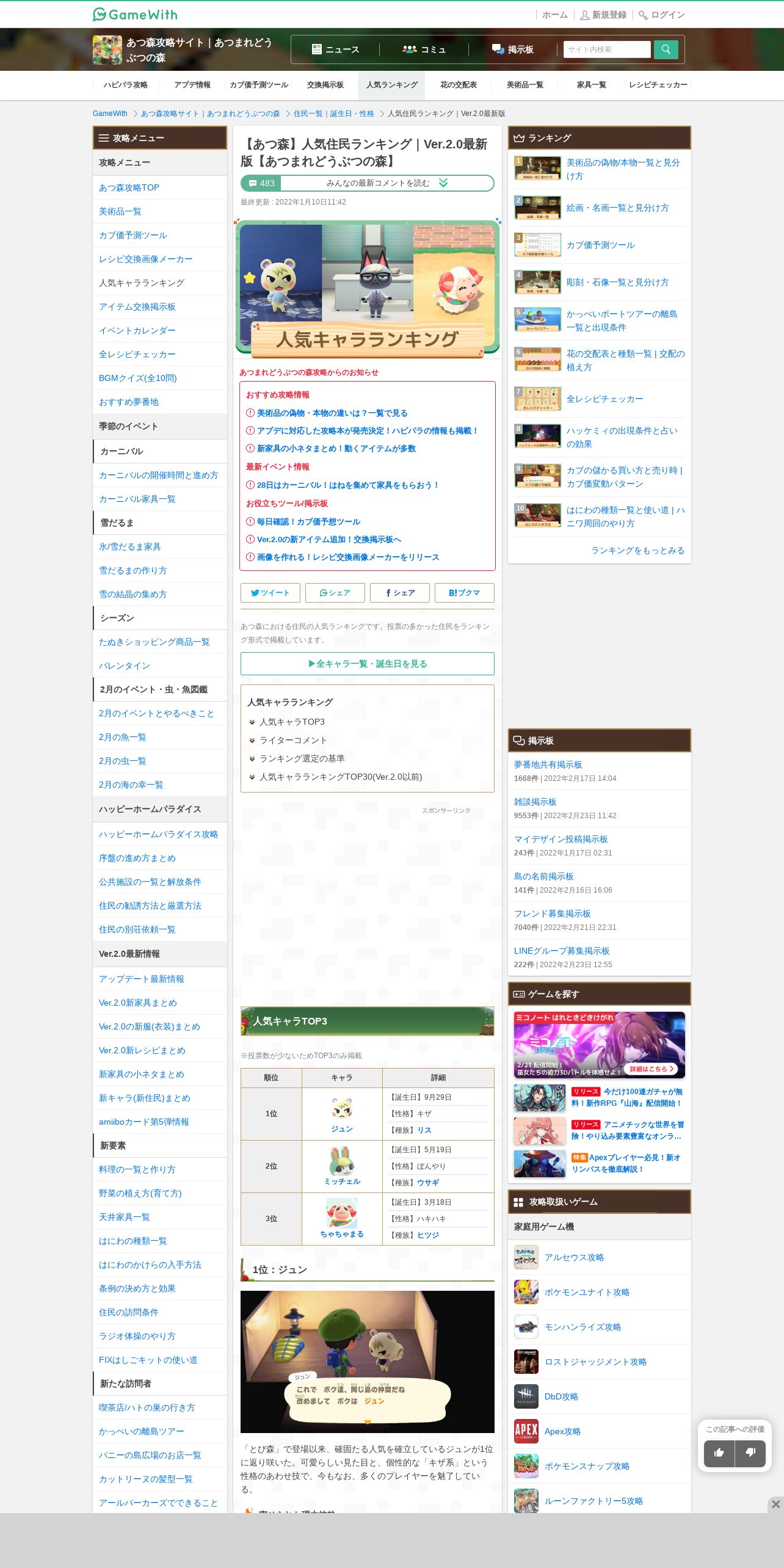Click the ホーム link in top bar

[x=555, y=15]
